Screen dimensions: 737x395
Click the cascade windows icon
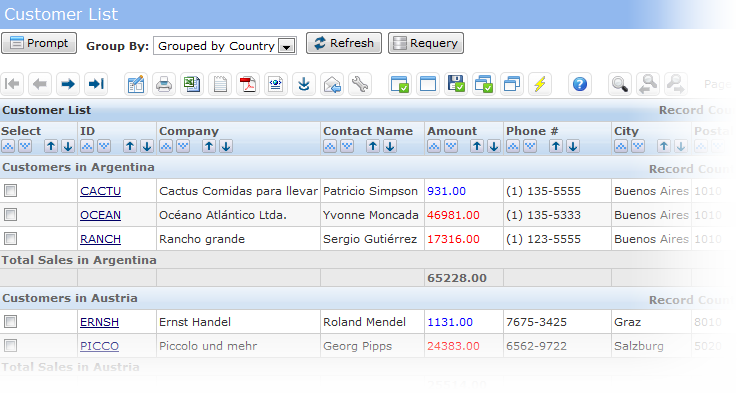coord(512,84)
